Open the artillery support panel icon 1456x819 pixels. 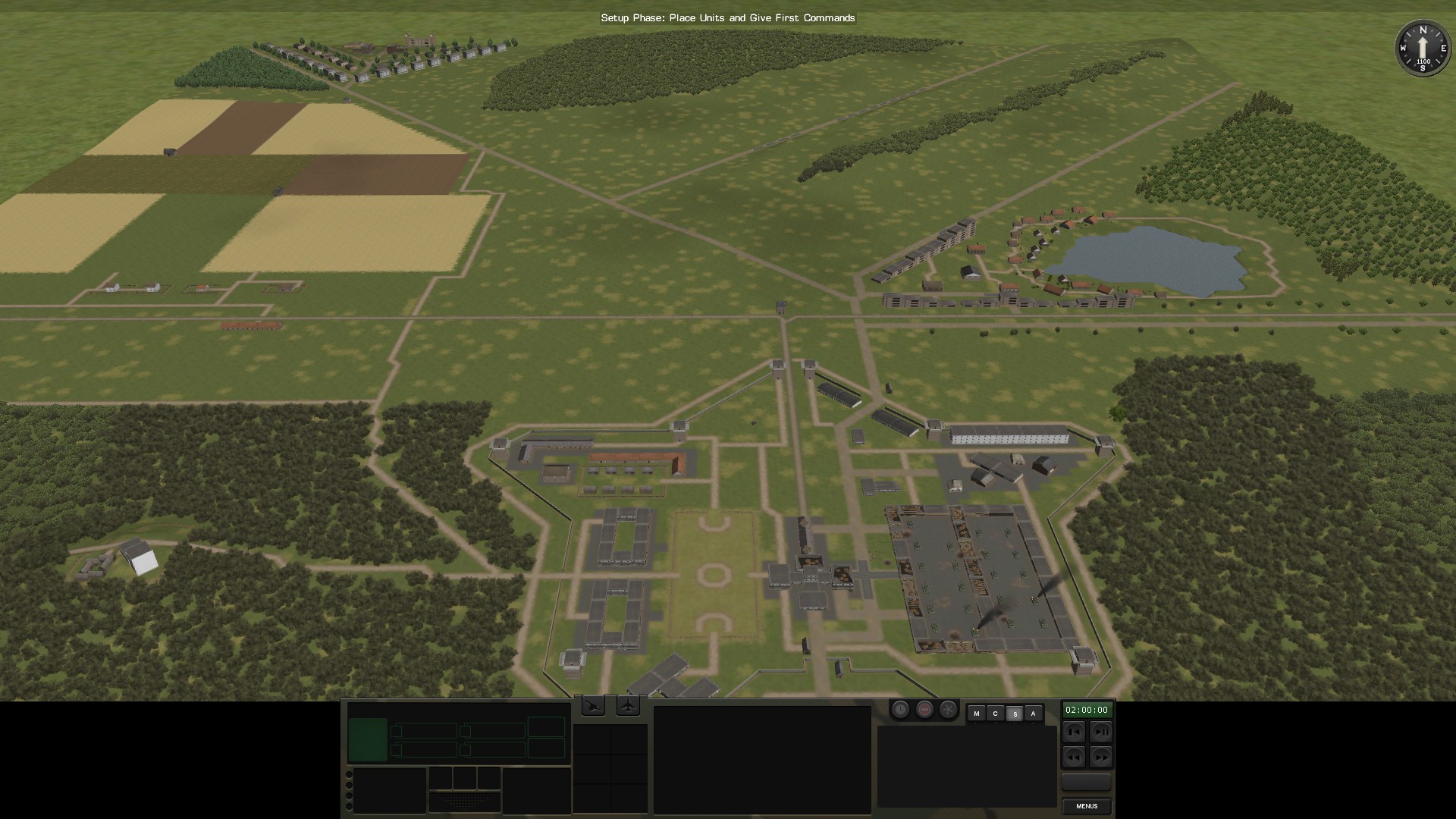point(594,706)
